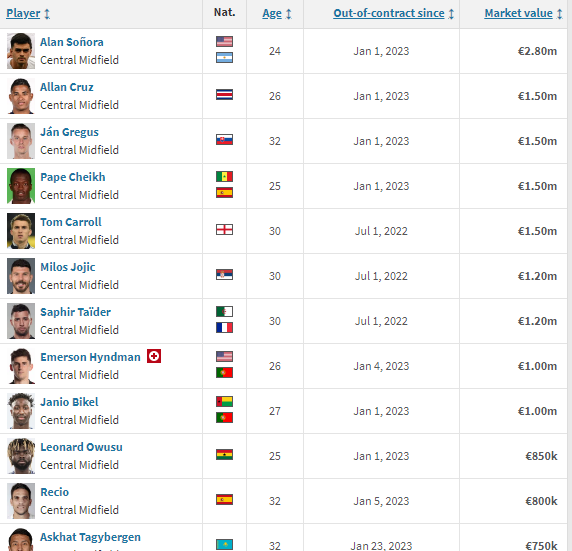Click Allan Cruz's portrait photo
This screenshot has width=572, height=551.
pyautogui.click(x=21, y=96)
